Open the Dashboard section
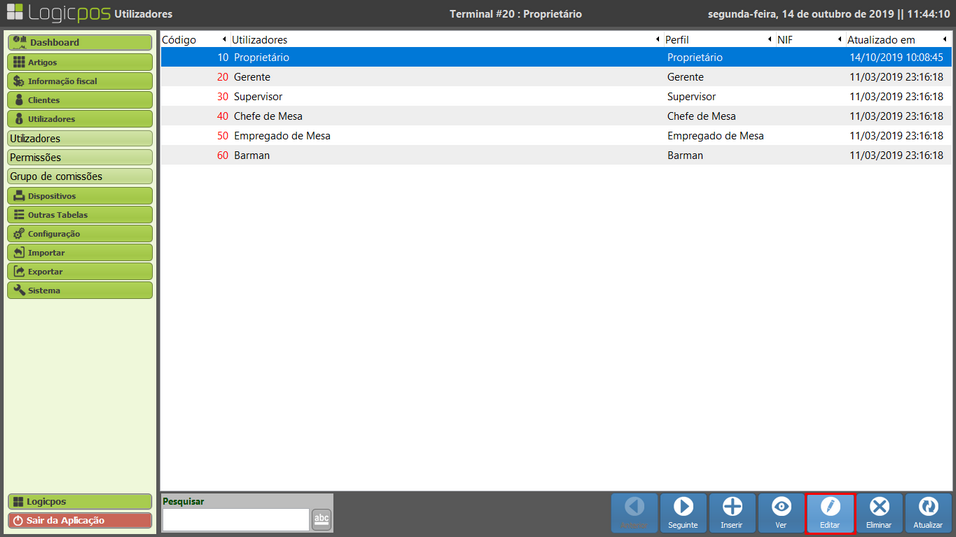 click(x=80, y=43)
